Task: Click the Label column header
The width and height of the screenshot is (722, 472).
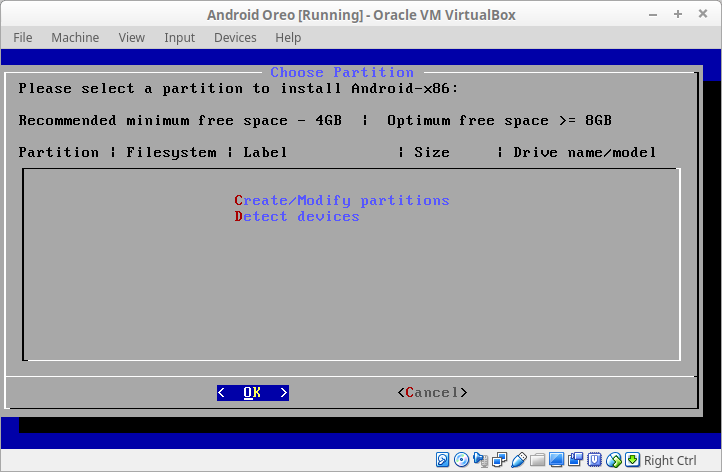Action: (265, 152)
